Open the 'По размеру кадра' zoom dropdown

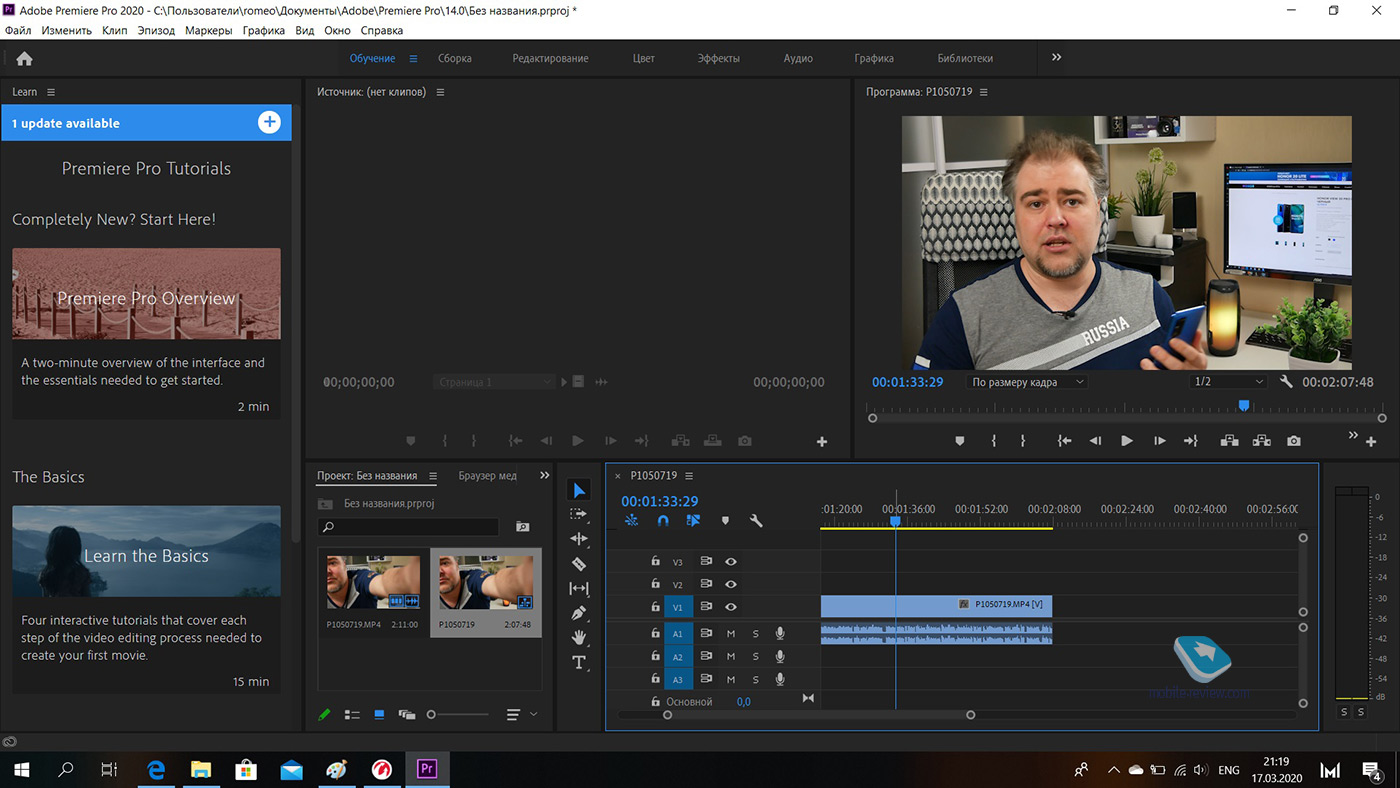[1027, 382]
